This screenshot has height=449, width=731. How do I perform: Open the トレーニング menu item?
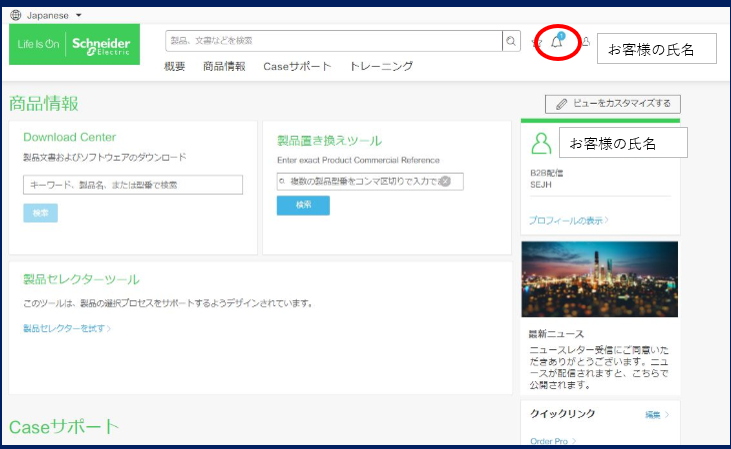381,67
